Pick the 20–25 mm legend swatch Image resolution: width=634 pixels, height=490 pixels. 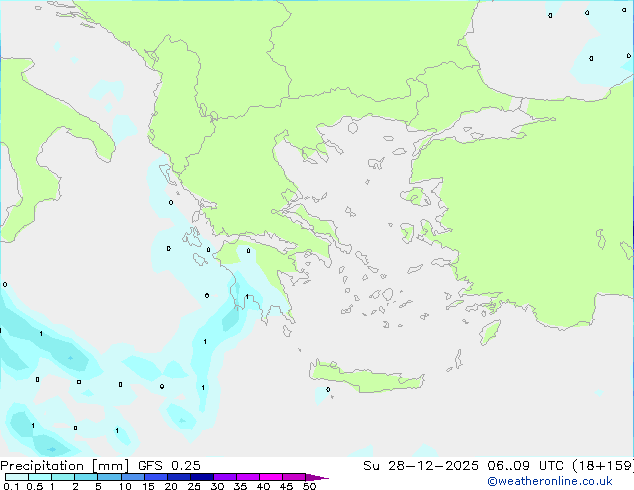179,477
